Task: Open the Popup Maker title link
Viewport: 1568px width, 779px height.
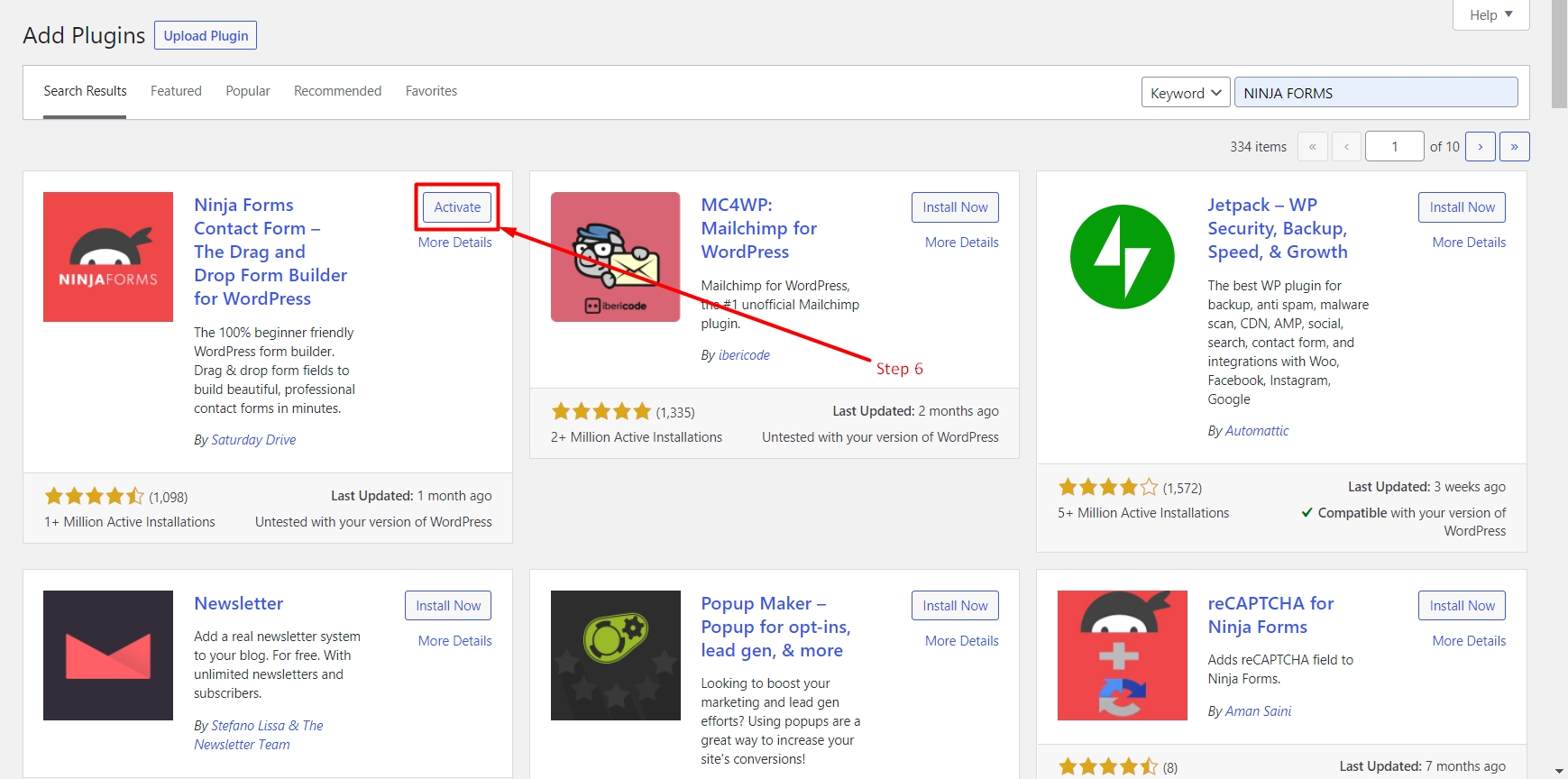Action: (775, 627)
